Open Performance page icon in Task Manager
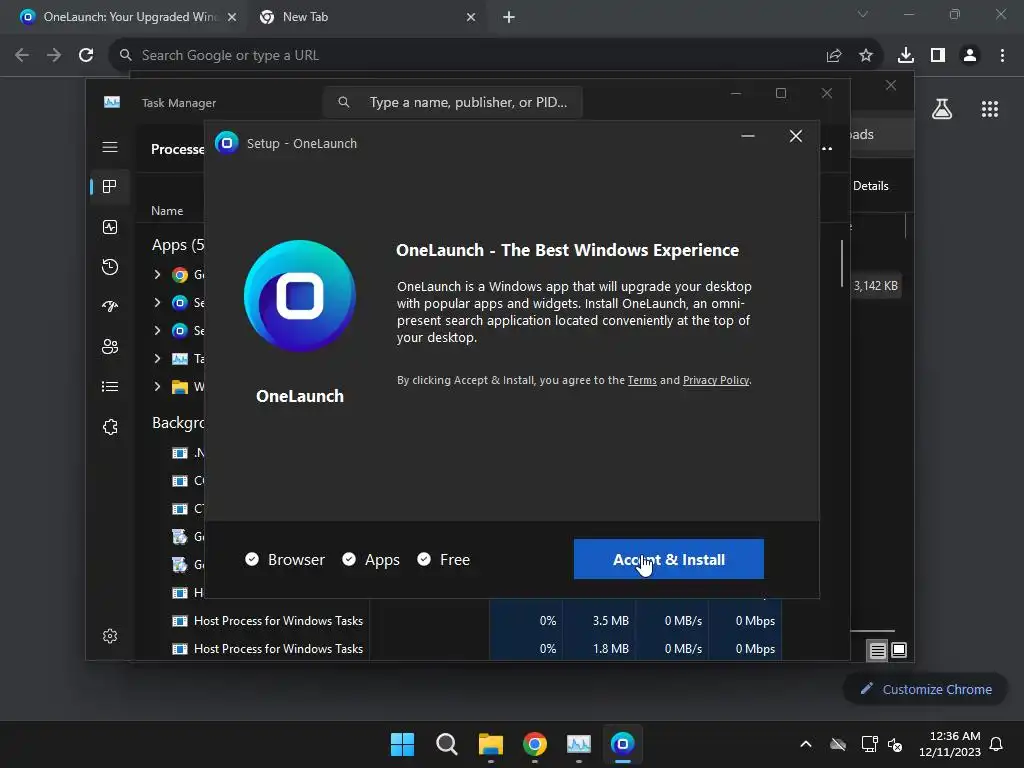The image size is (1024, 768). (x=110, y=227)
